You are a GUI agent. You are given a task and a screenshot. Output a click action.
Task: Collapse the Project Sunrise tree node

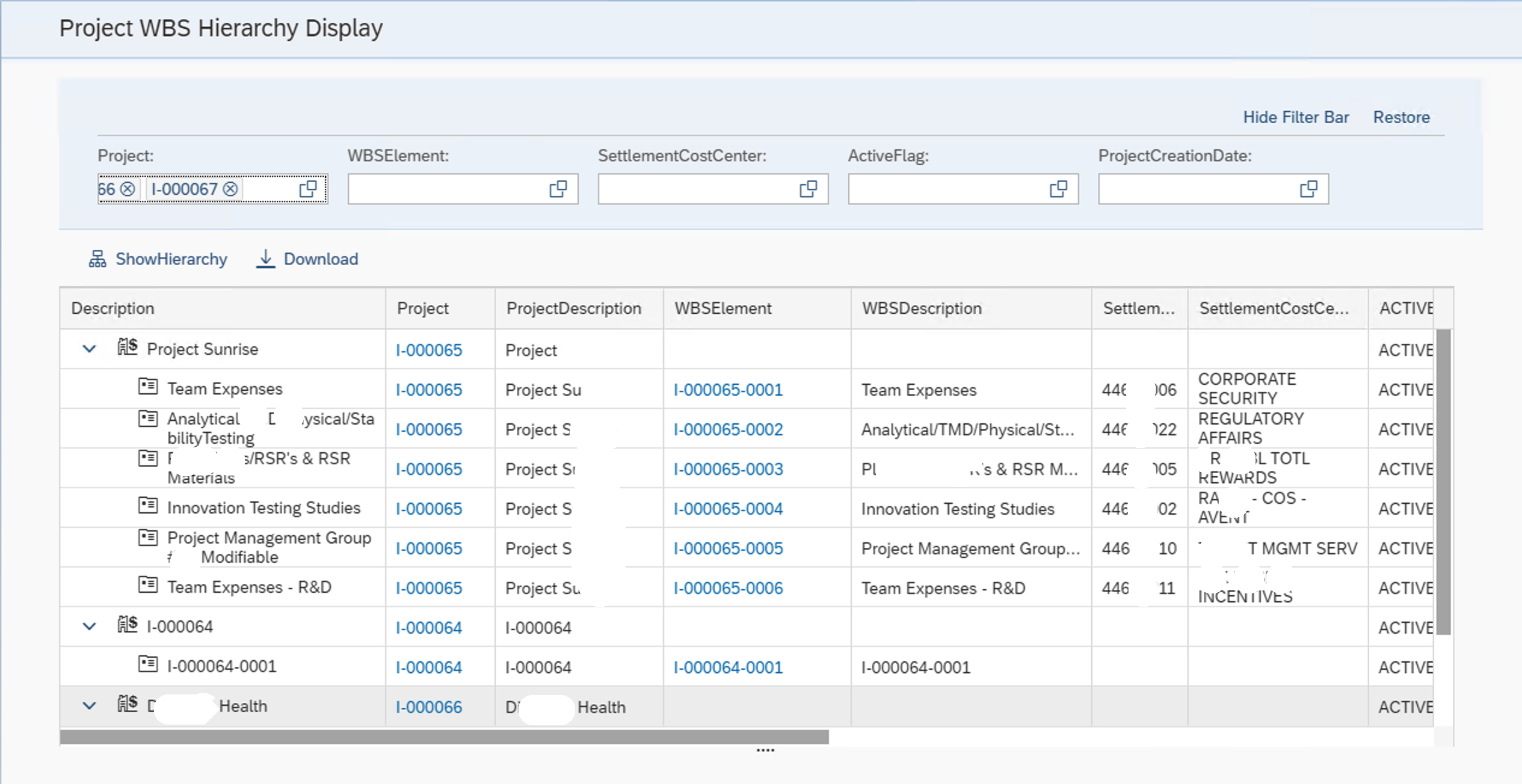pyautogui.click(x=89, y=348)
